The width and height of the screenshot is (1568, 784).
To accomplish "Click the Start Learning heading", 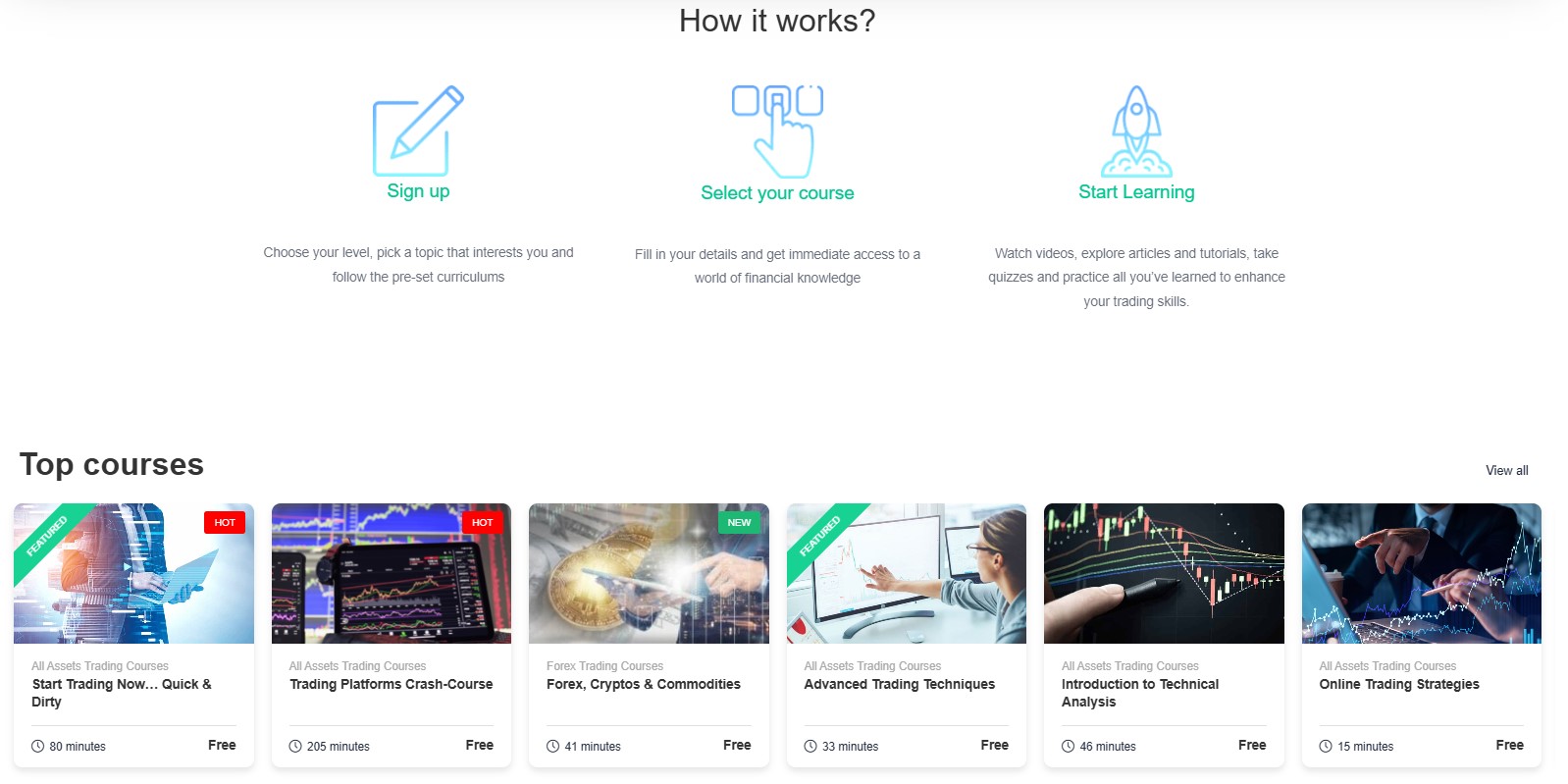I will tap(1136, 192).
